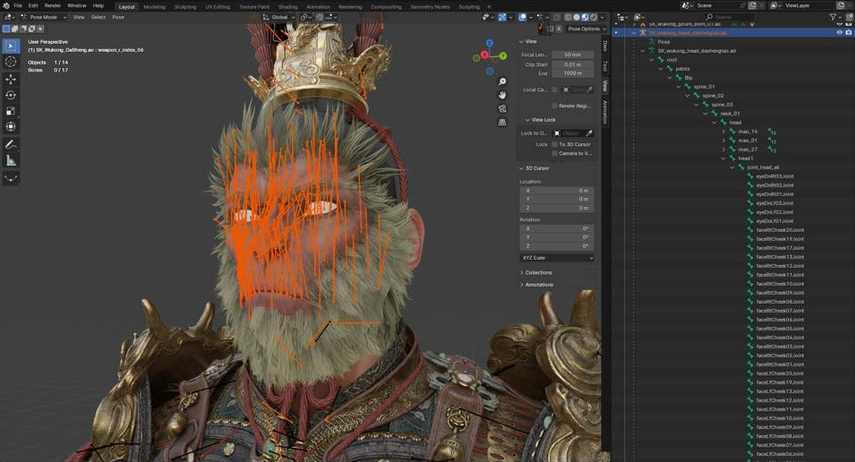Image resolution: width=855 pixels, height=462 pixels.
Task: Adjust the Clip Start 0.01 m field
Action: click(573, 64)
